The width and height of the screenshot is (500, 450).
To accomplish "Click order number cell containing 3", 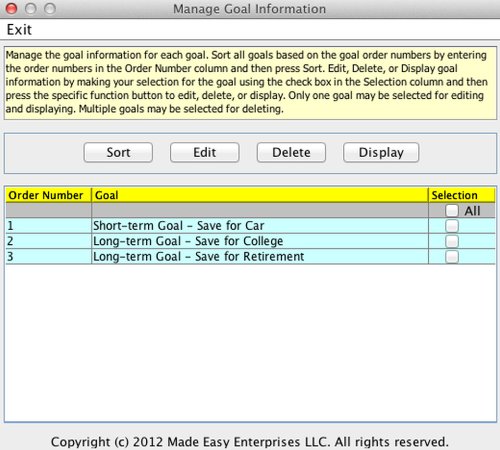I will click(x=49, y=256).
